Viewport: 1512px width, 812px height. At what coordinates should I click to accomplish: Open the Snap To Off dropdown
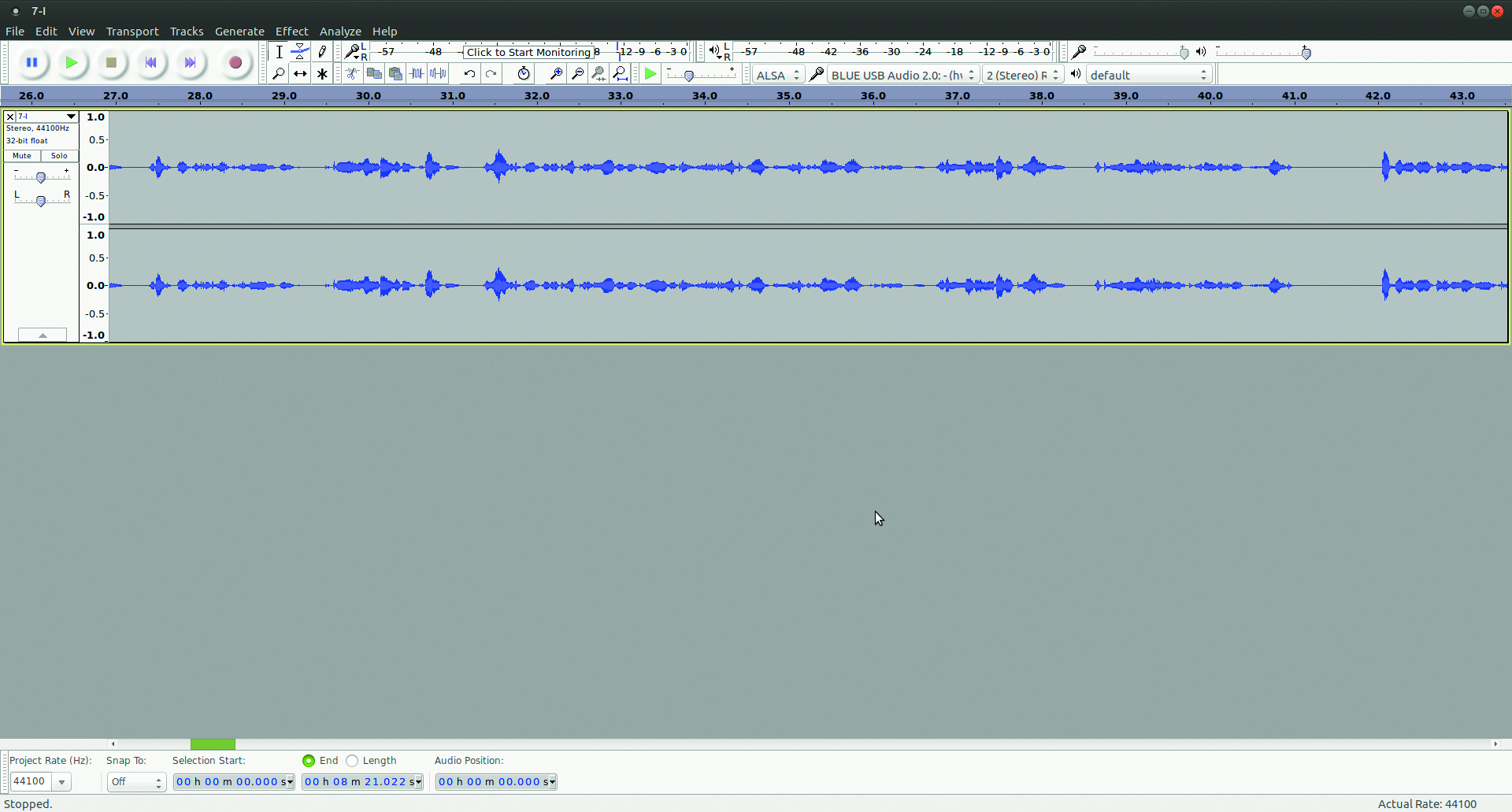point(136,782)
